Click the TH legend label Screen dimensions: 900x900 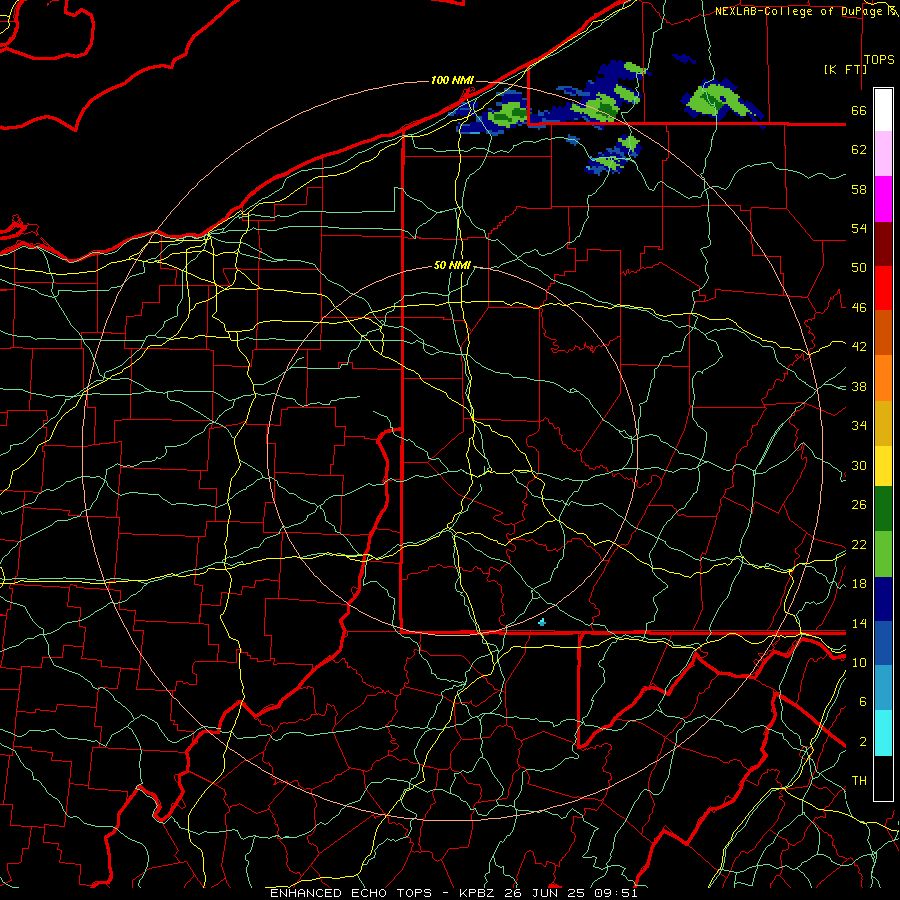coord(859,780)
